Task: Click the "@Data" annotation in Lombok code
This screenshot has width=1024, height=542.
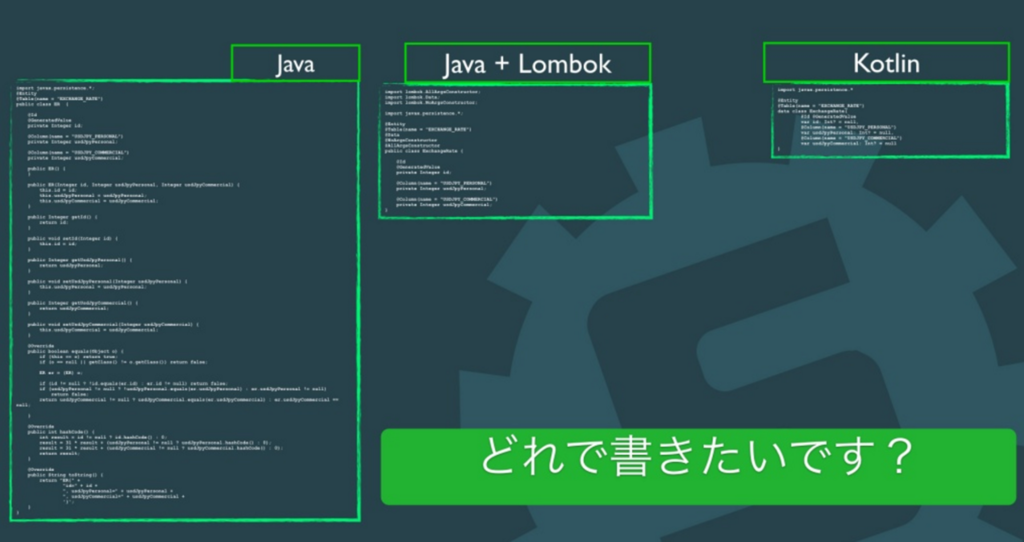Action: click(x=392, y=135)
